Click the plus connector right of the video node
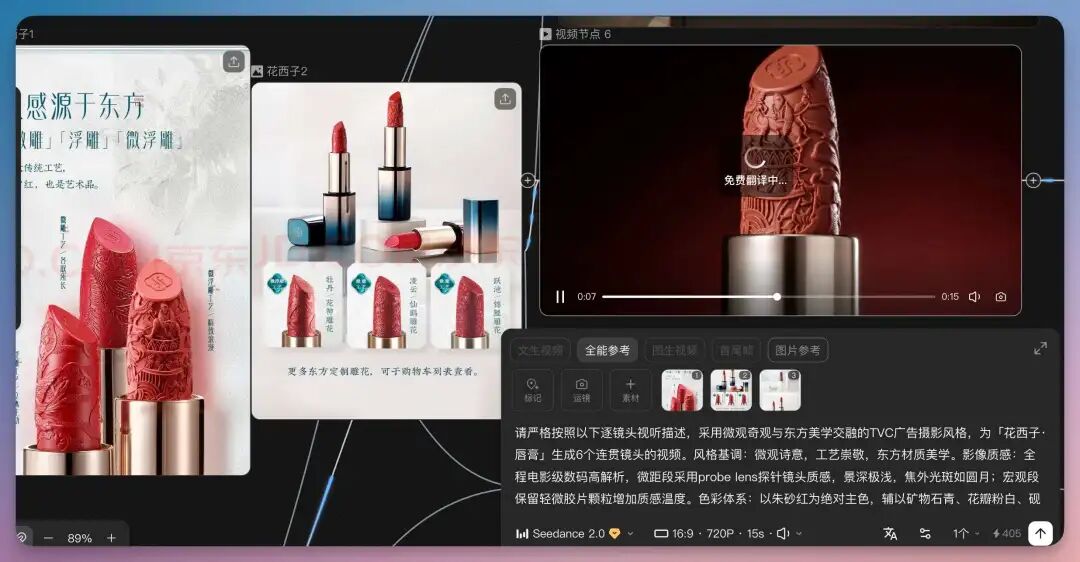The height and width of the screenshot is (562, 1080). (x=1032, y=180)
